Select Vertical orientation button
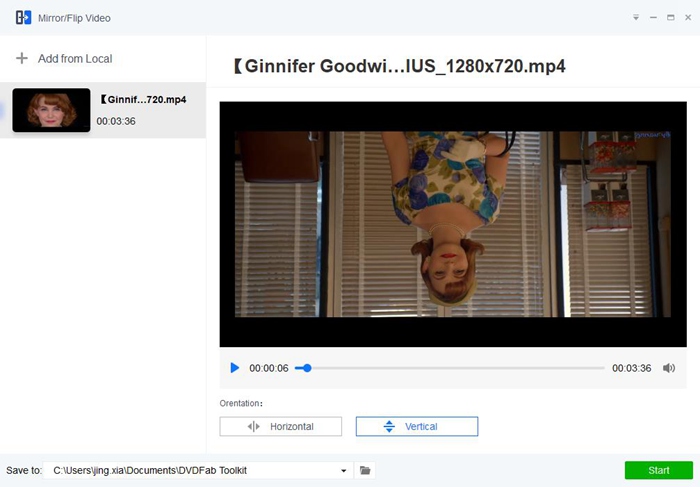Screen dimensions: 700x487 pyautogui.click(x=417, y=426)
